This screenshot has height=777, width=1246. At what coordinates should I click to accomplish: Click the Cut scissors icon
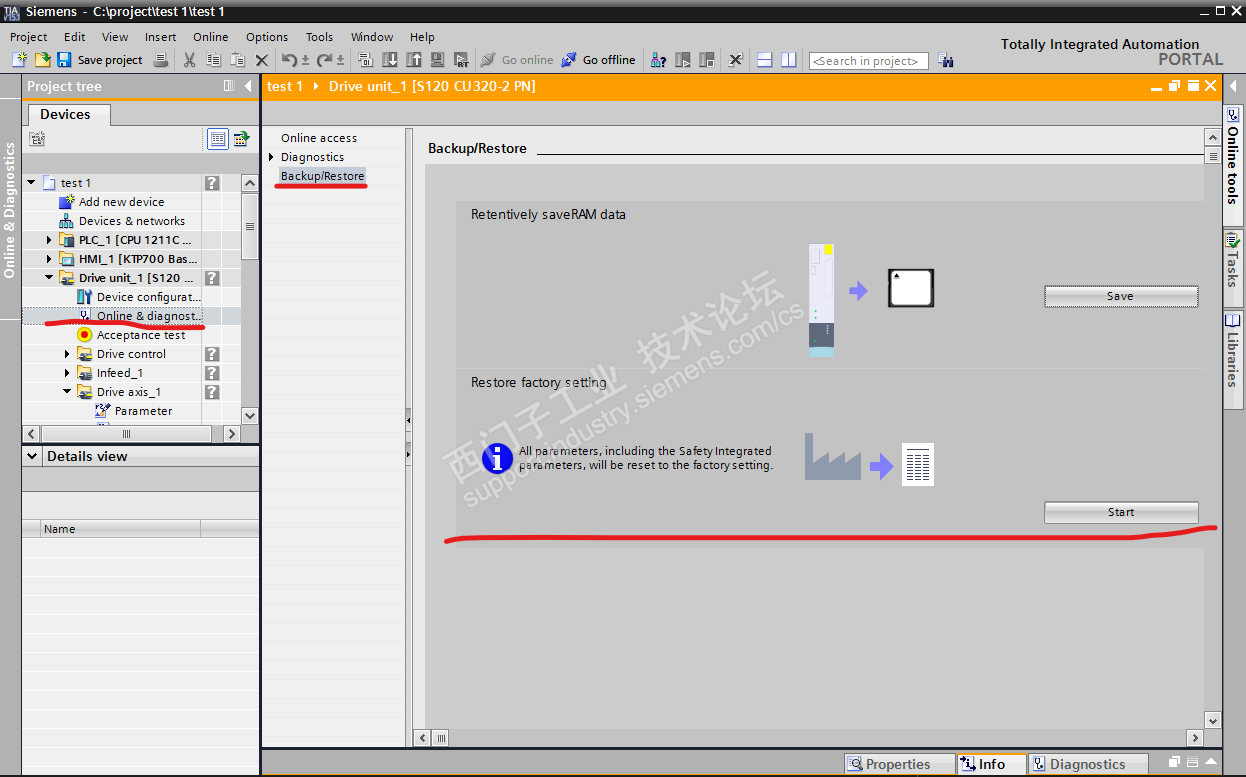tap(189, 60)
